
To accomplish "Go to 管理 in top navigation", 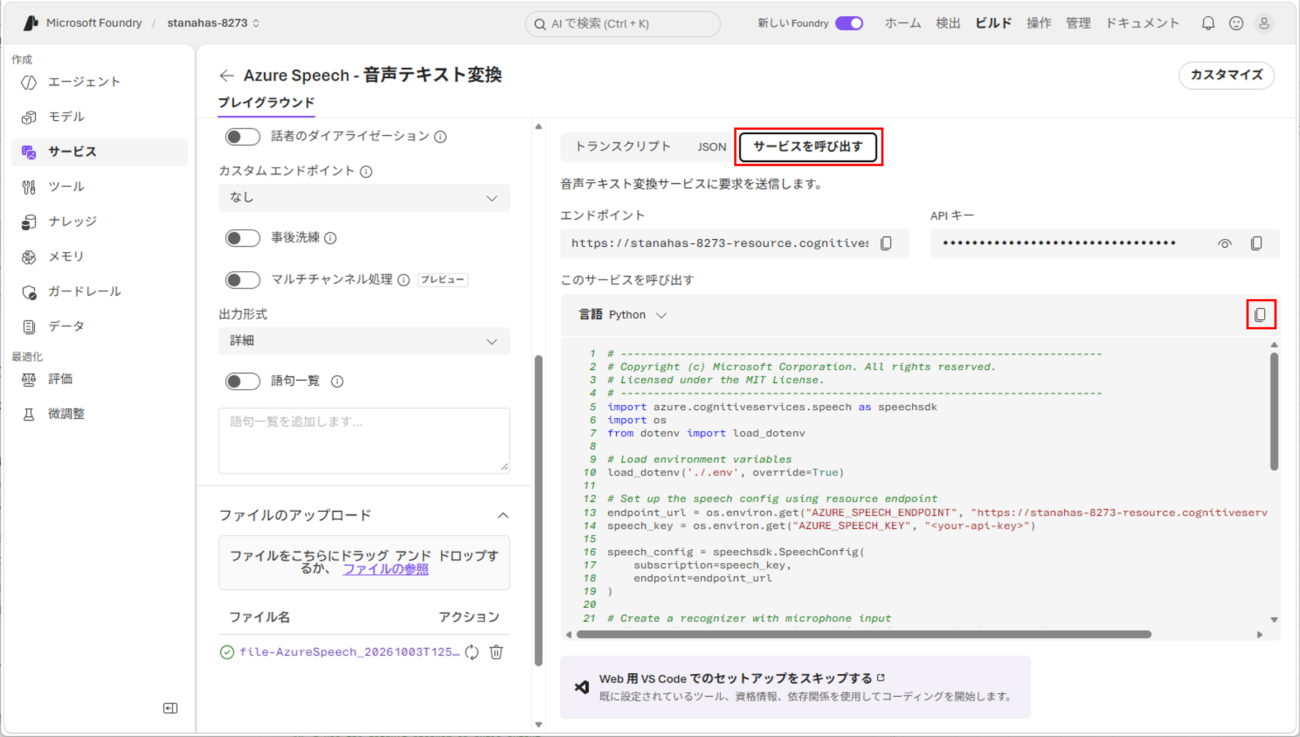I will (1078, 23).
